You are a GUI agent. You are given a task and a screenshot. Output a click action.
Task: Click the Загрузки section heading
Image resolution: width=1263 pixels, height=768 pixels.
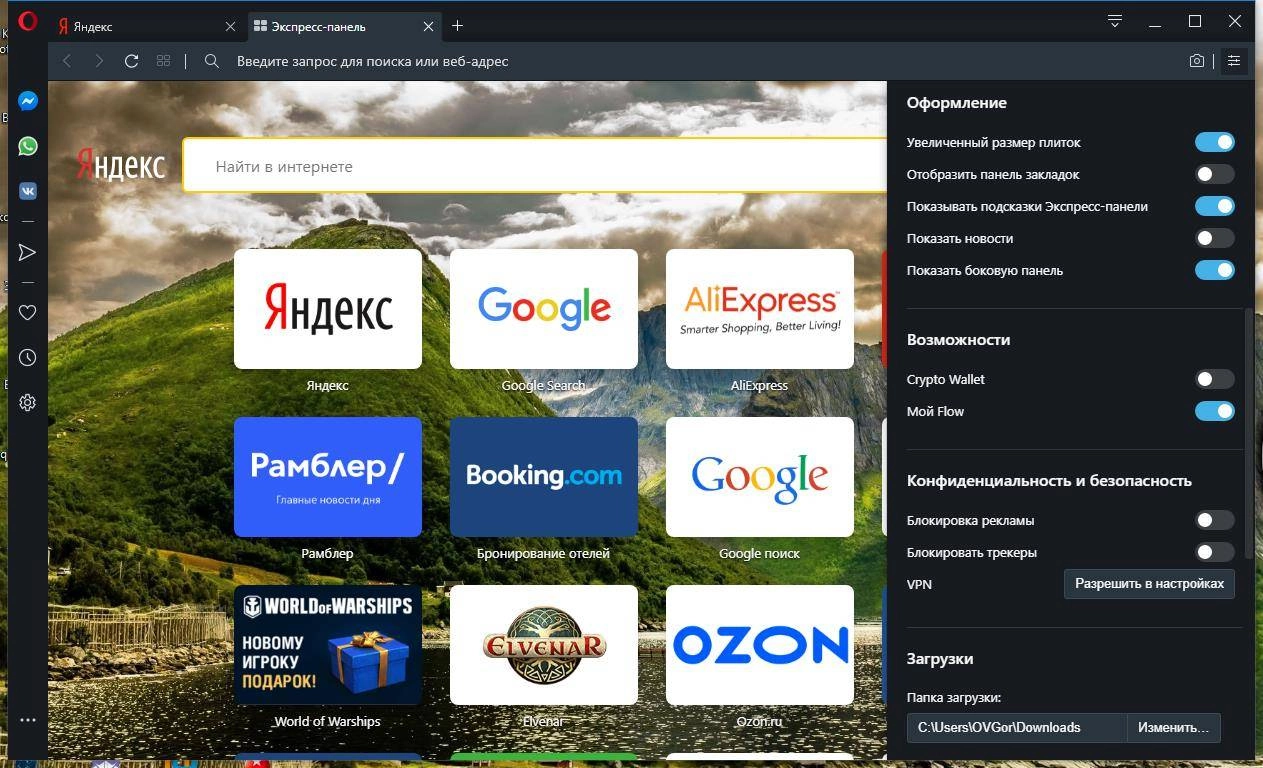pos(940,659)
